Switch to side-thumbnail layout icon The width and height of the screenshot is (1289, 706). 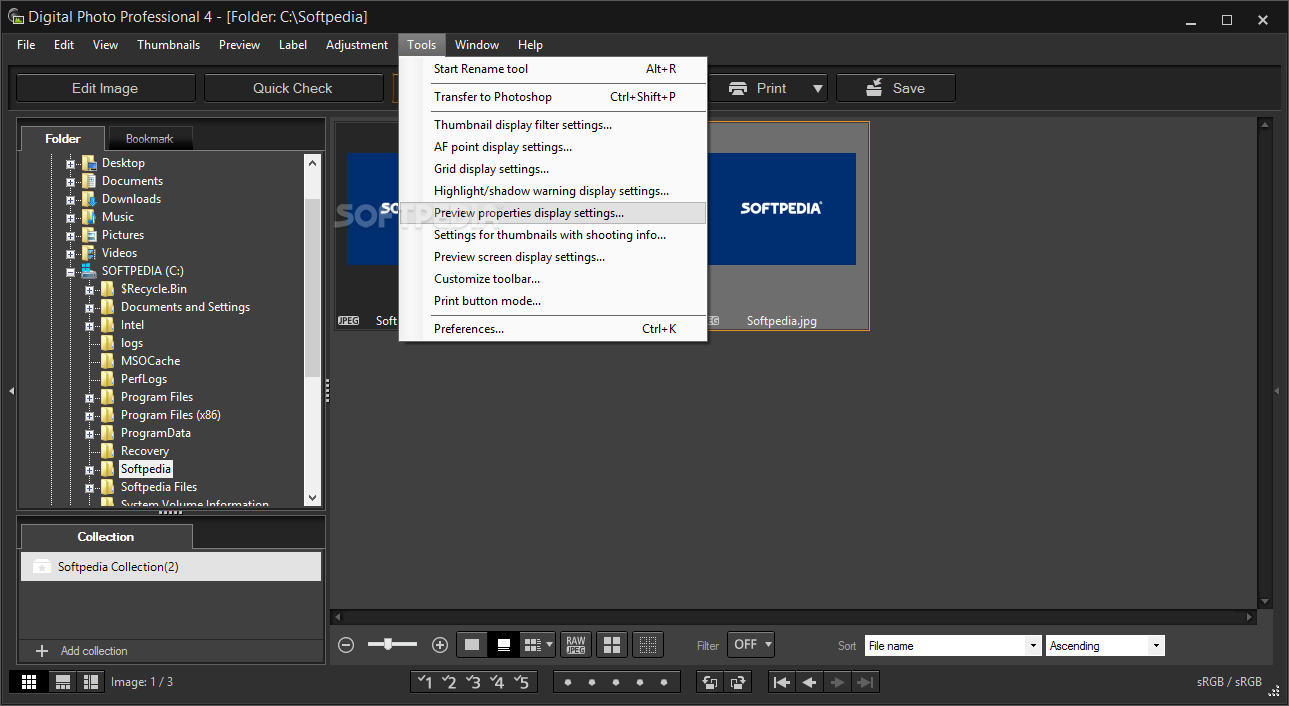(x=91, y=682)
